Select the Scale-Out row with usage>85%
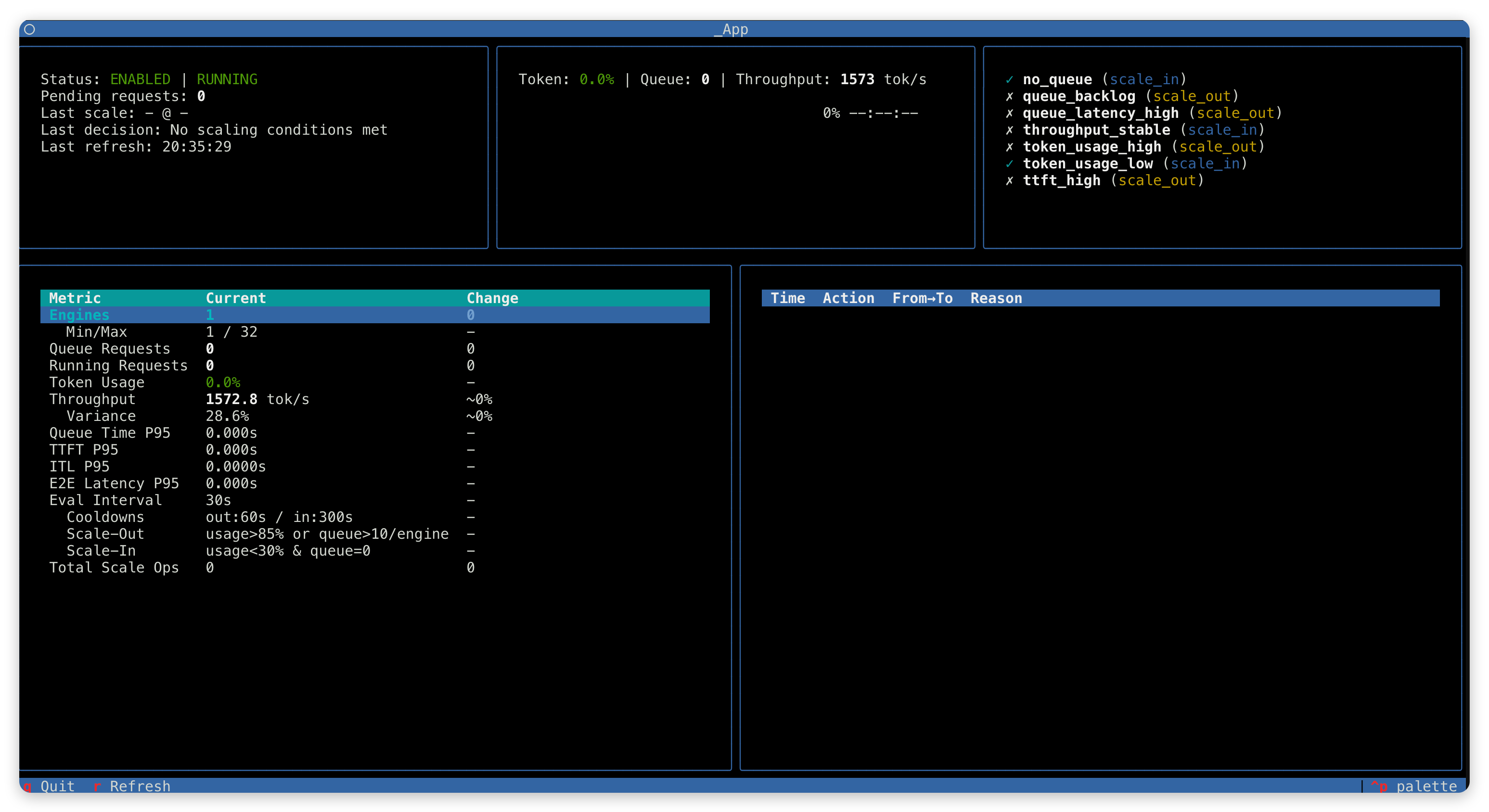The image size is (1489, 812). (x=374, y=533)
